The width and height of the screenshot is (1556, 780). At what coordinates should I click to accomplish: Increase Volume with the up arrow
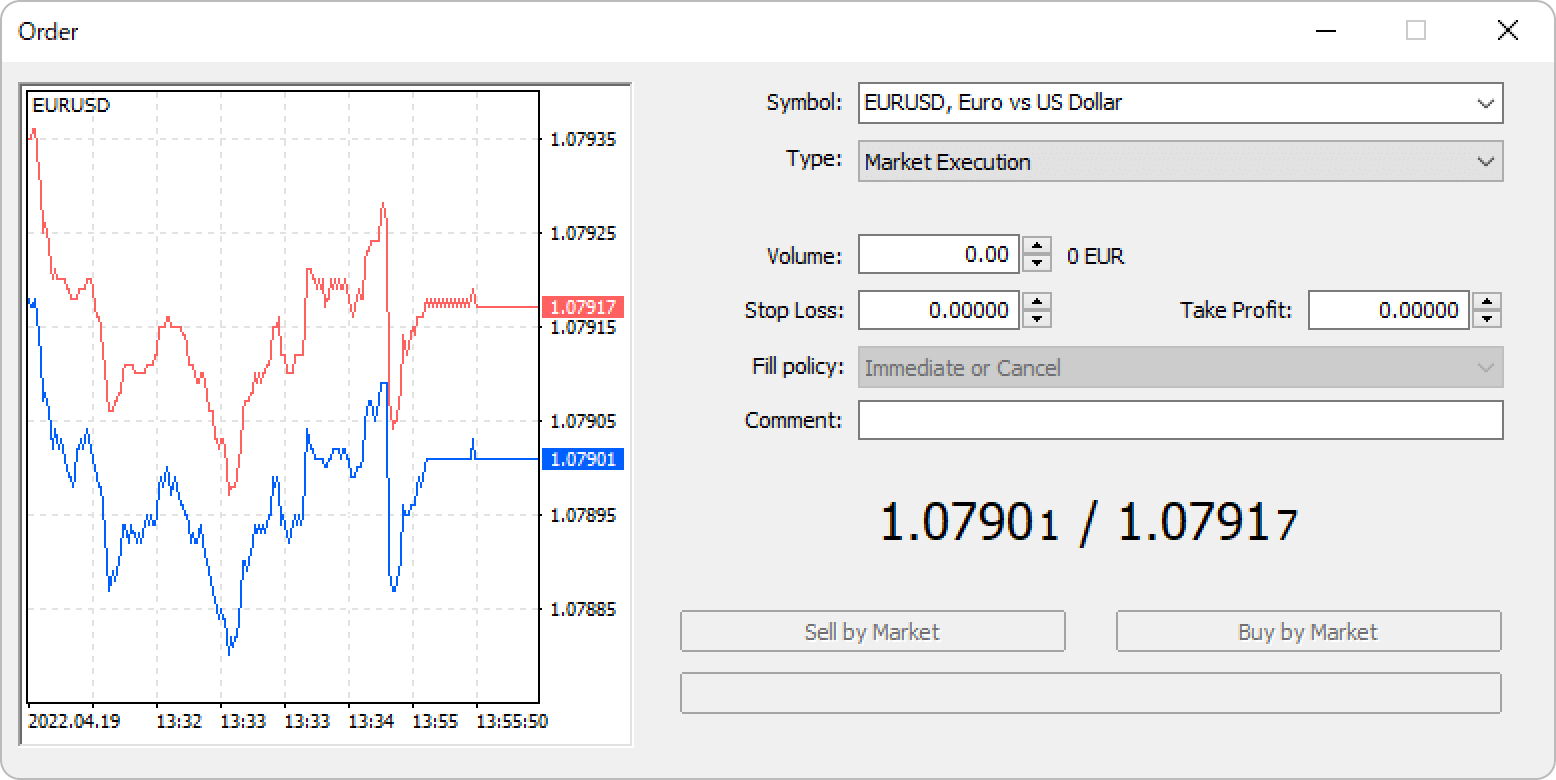click(x=1037, y=246)
